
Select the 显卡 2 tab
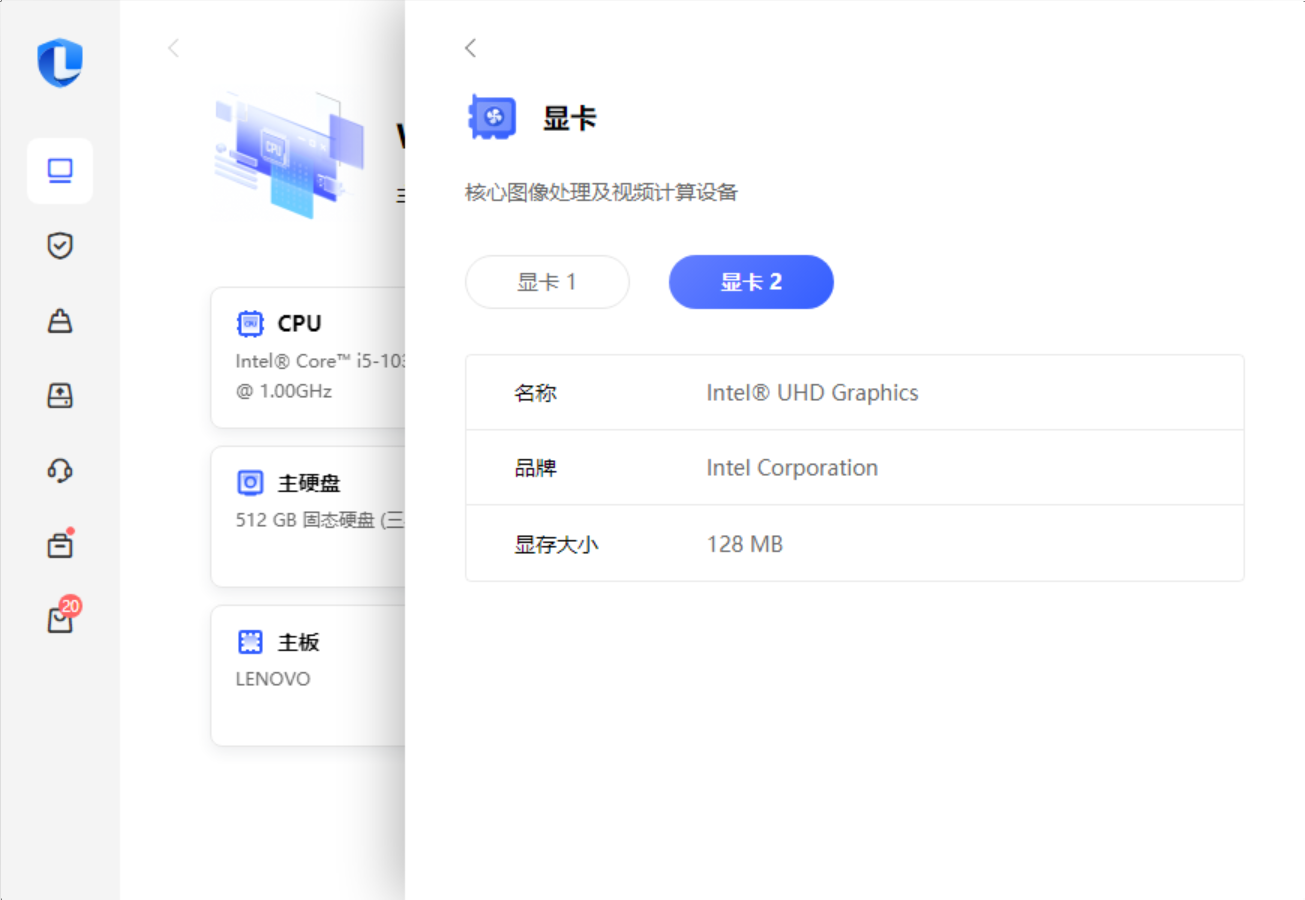click(751, 282)
